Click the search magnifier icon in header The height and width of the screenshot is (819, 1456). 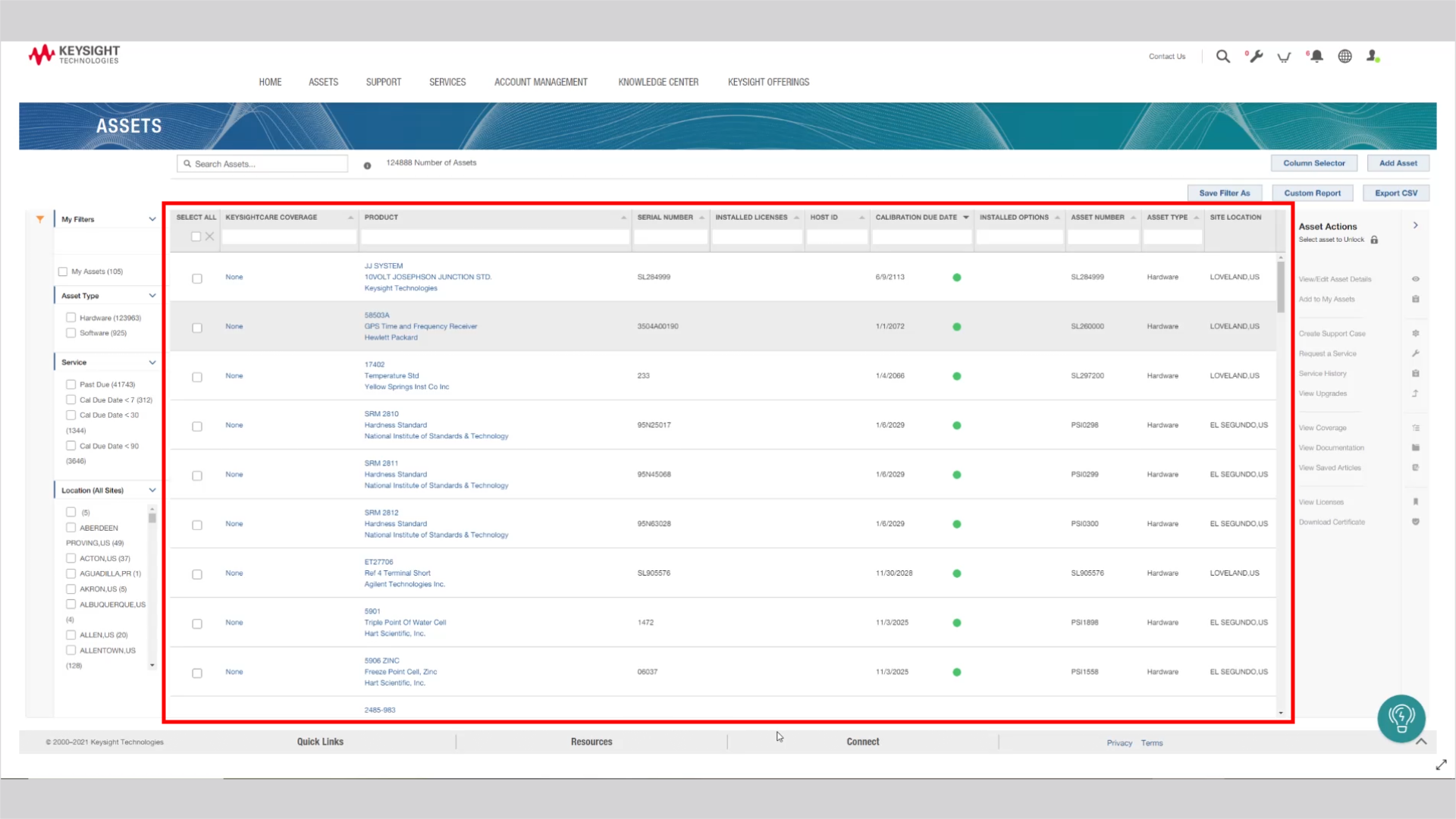coord(1222,56)
